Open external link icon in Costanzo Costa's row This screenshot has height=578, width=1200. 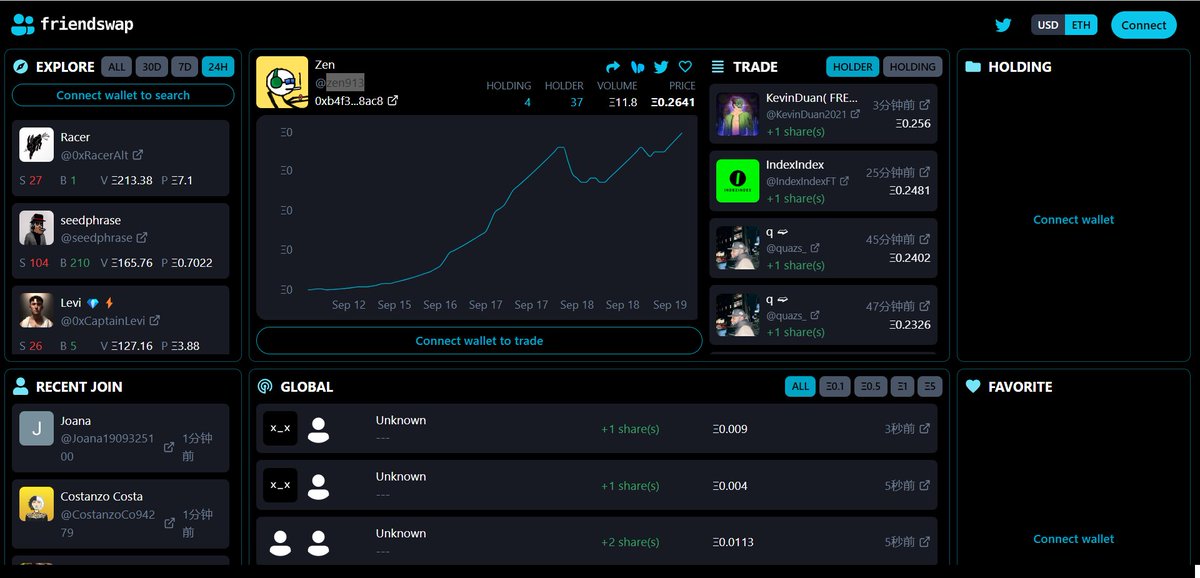169,523
